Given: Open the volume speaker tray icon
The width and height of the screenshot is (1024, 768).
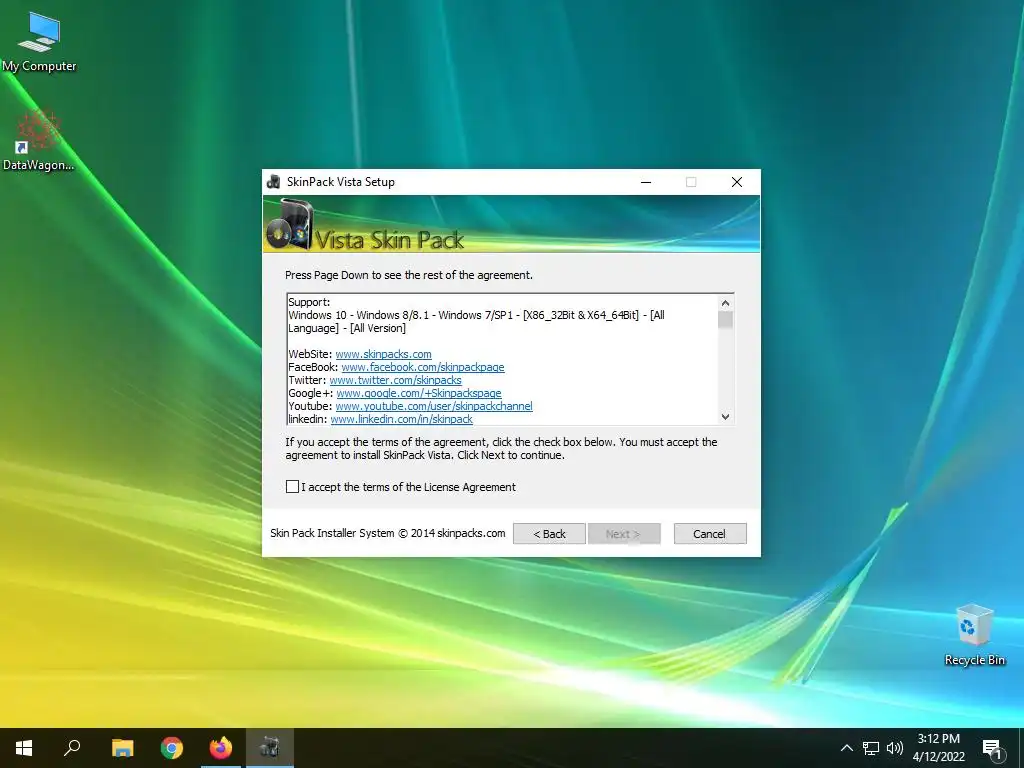Looking at the screenshot, I should click(895, 748).
